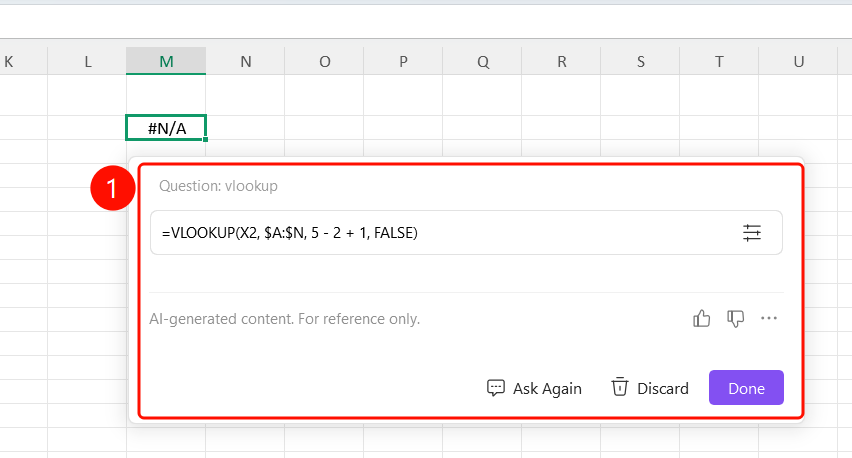852x458 pixels.
Task: Select column M header
Action: pos(166,61)
